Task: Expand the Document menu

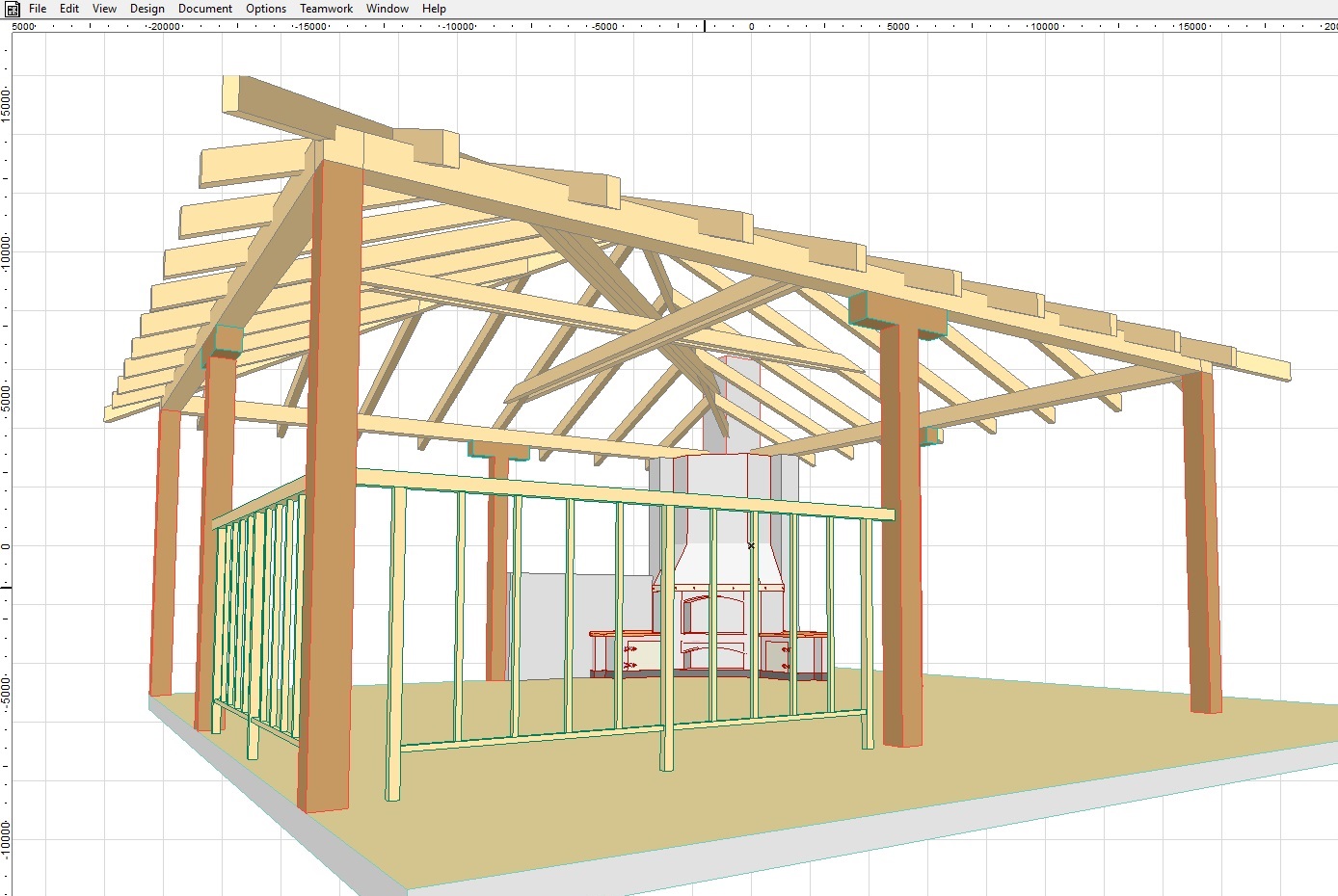Action: point(205,9)
